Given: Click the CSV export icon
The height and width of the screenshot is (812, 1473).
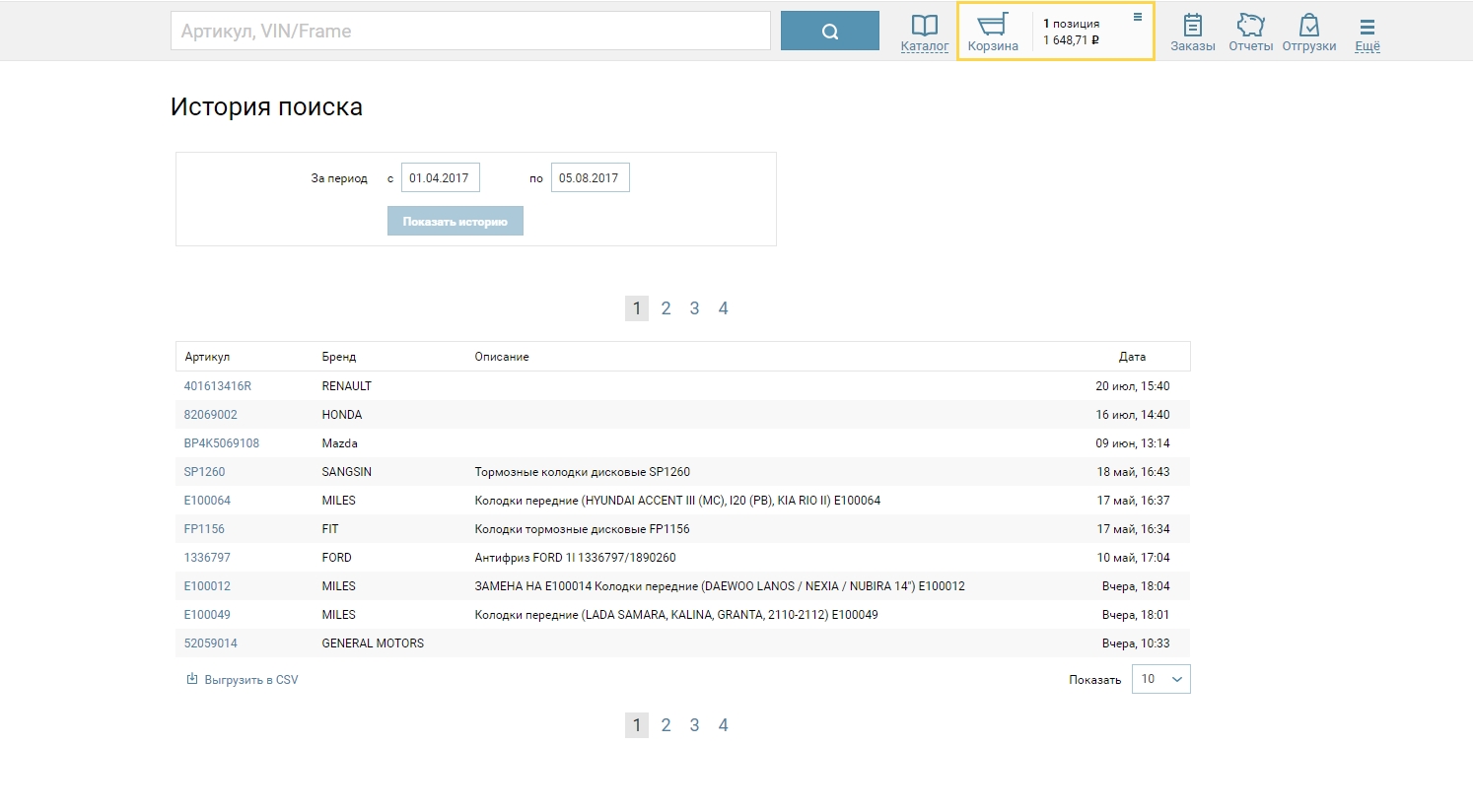Looking at the screenshot, I should (192, 679).
